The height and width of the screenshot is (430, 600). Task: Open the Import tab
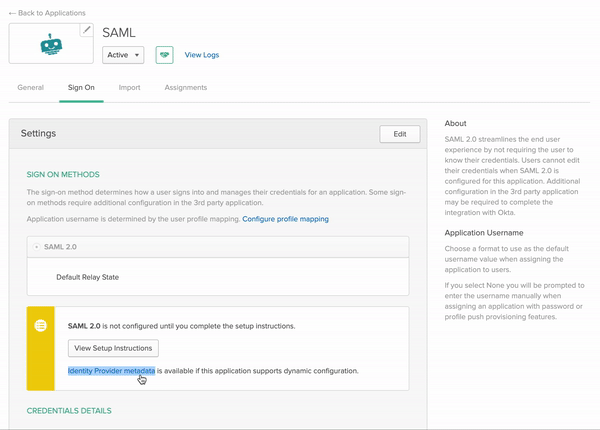[129, 88]
